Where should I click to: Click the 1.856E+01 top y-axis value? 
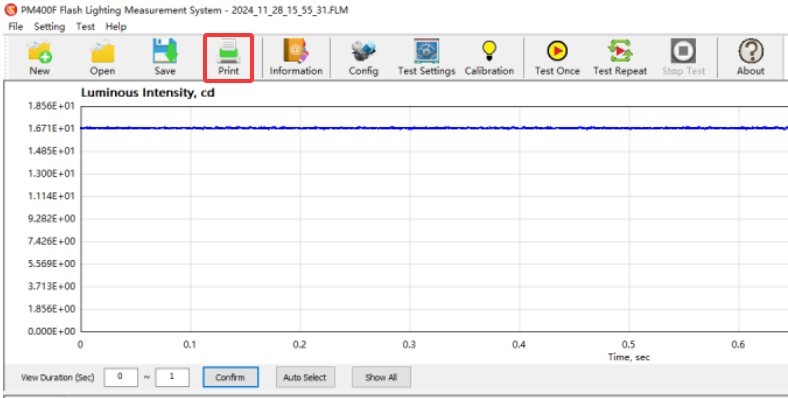(x=52, y=106)
